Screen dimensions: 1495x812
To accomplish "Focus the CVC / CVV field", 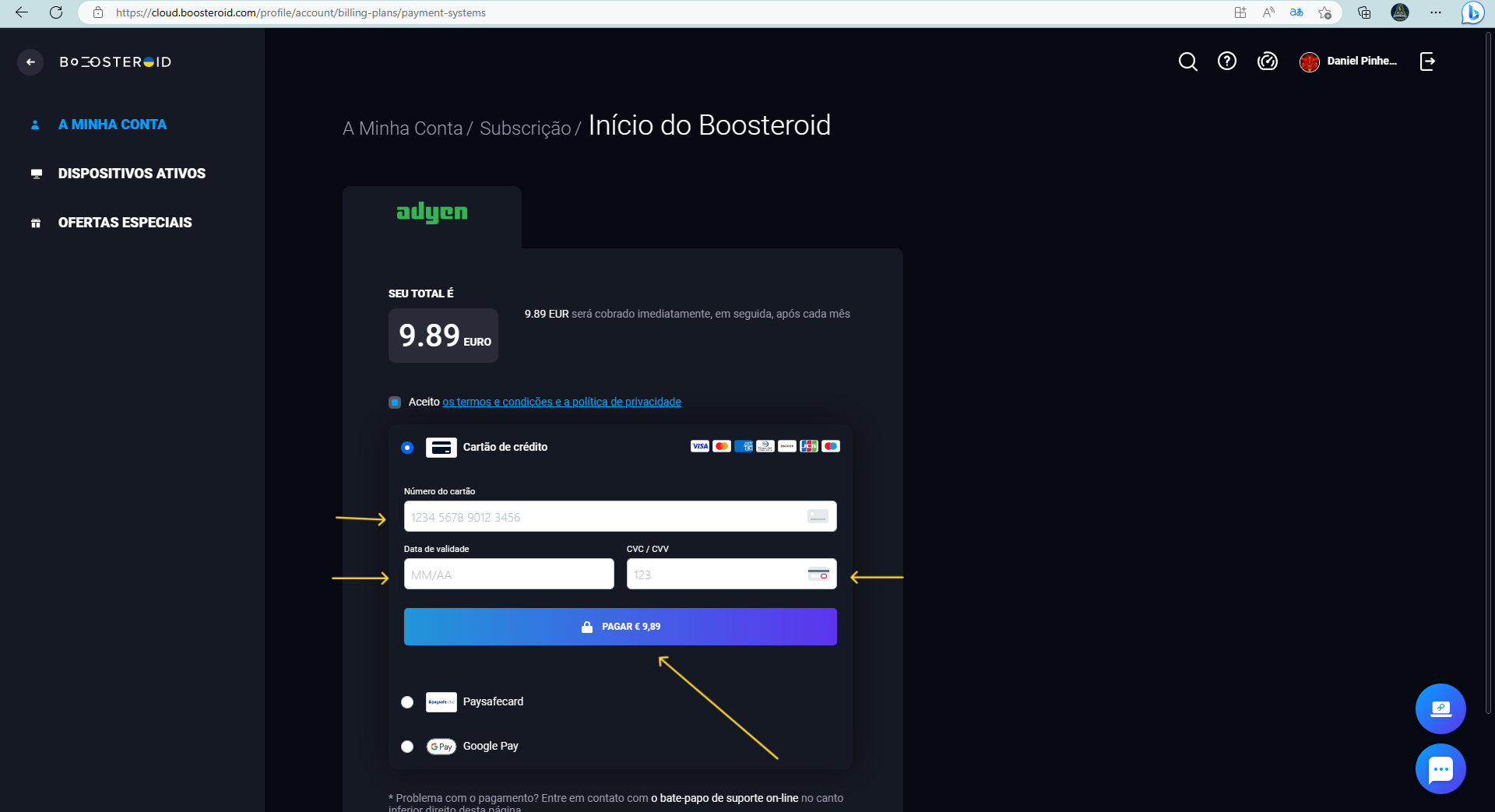I will pyautogui.click(x=732, y=574).
